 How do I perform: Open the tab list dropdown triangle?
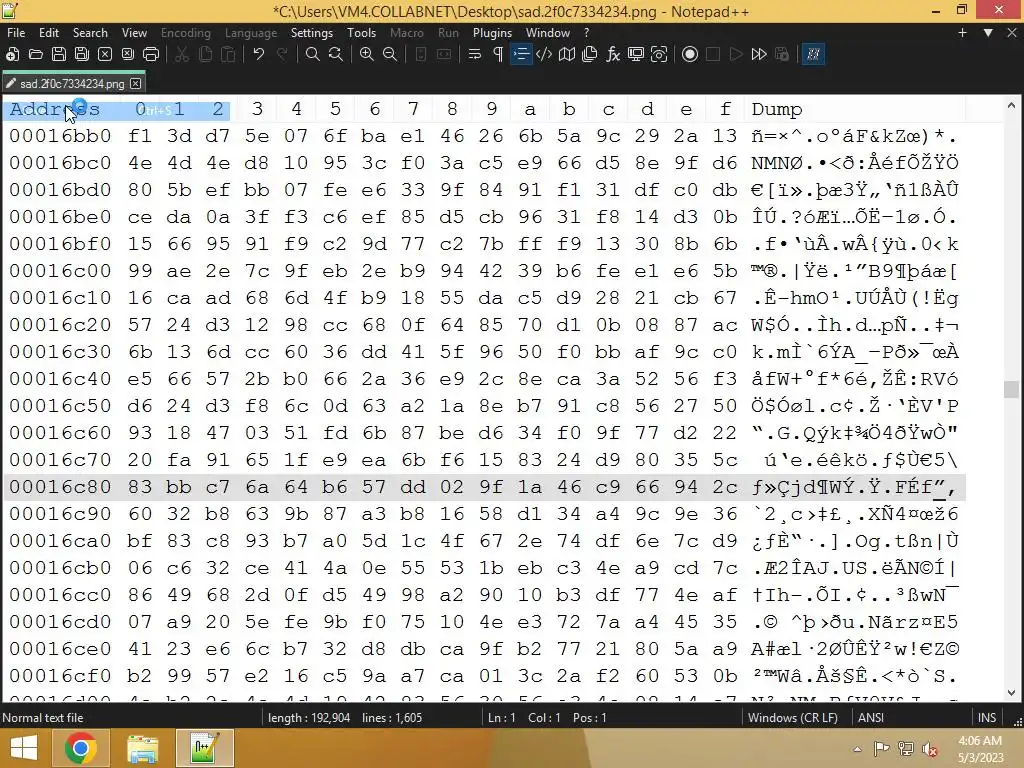click(988, 33)
